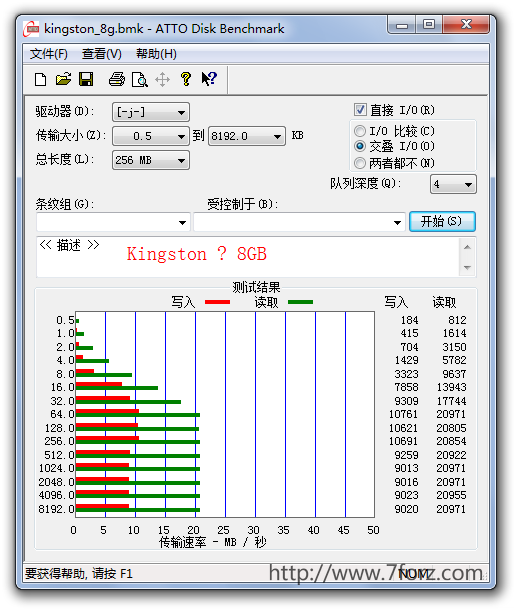
Task: Toggle the 直接 I/O checkbox
Action: [x=360, y=110]
